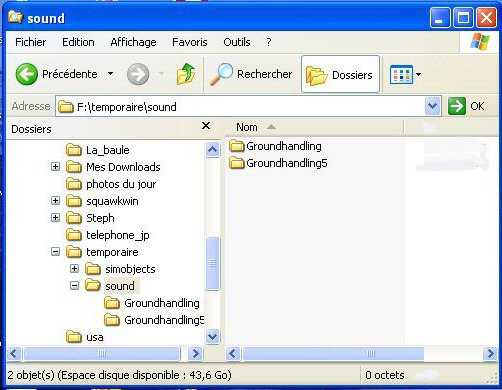
Task: Select temporaire folder in tree
Action: (102, 252)
